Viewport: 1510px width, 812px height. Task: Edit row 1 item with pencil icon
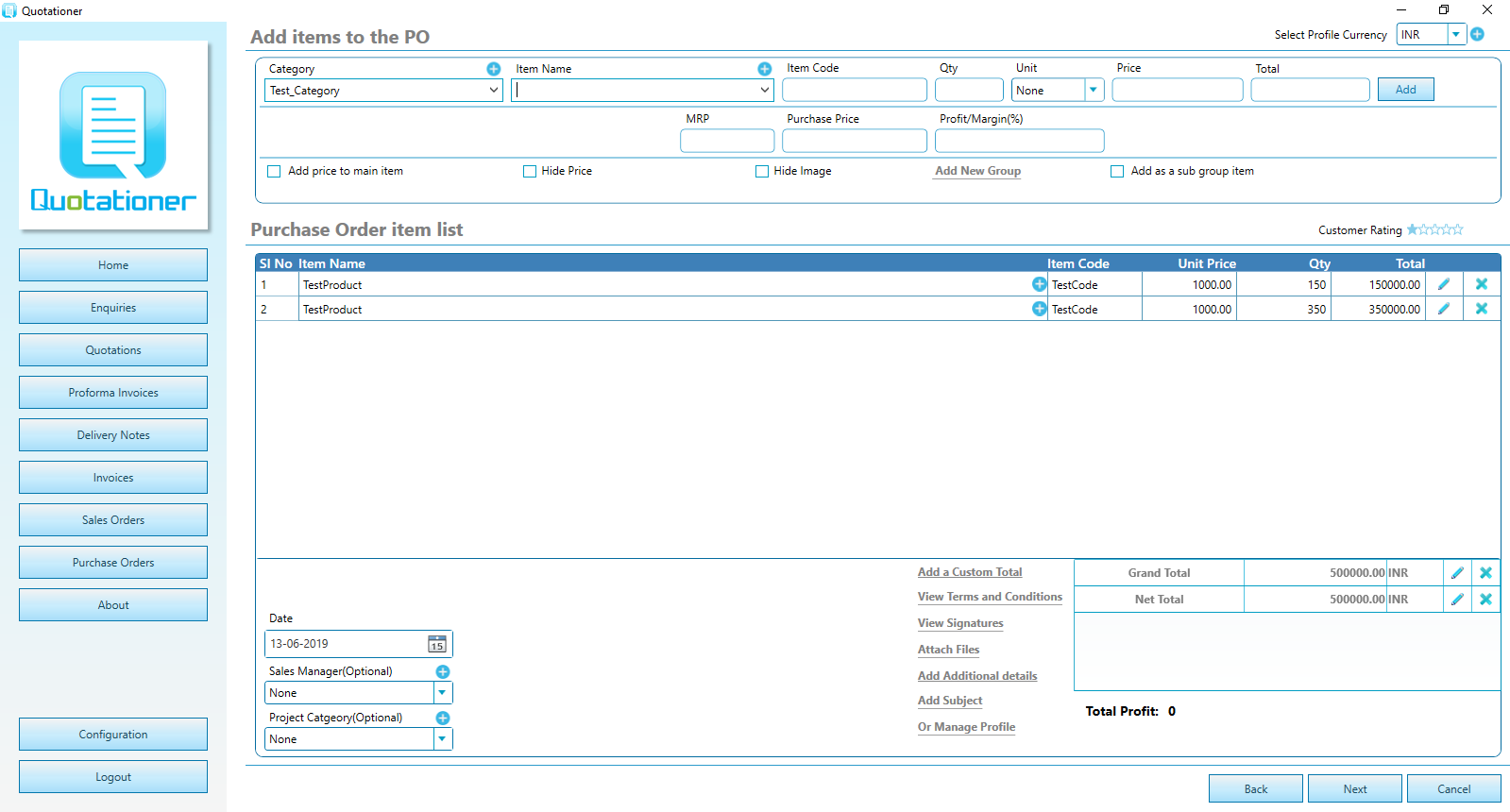(x=1444, y=284)
